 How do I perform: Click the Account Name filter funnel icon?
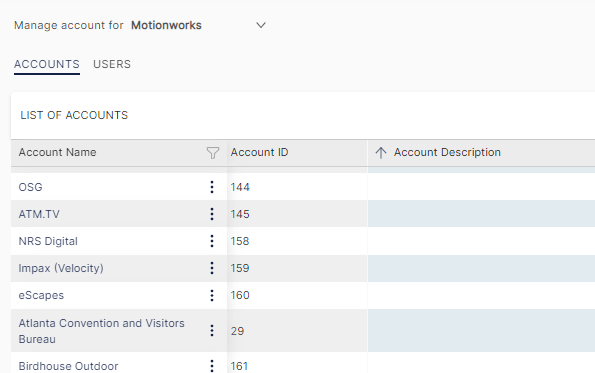(213, 153)
